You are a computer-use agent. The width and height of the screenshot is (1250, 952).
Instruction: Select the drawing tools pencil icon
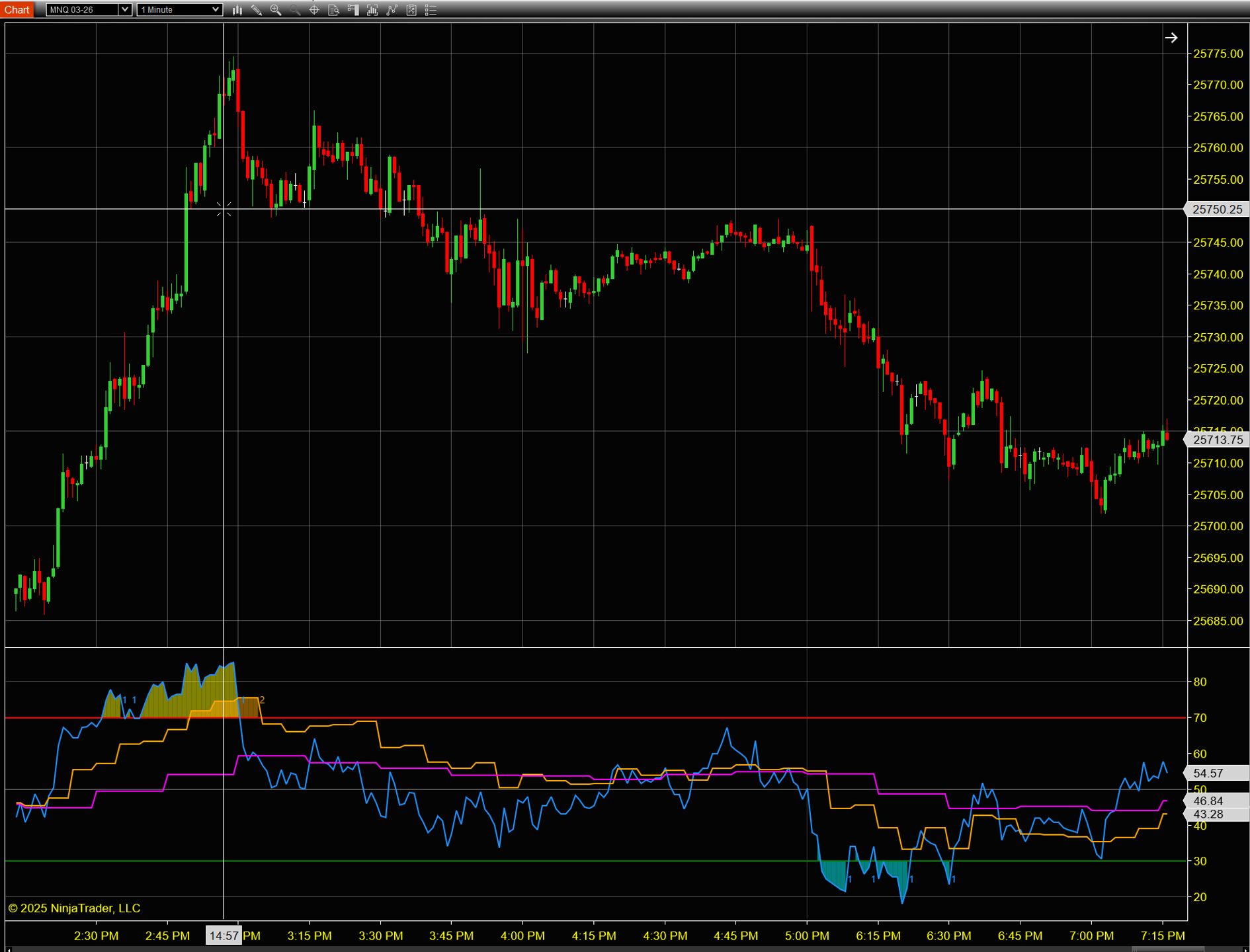point(257,10)
